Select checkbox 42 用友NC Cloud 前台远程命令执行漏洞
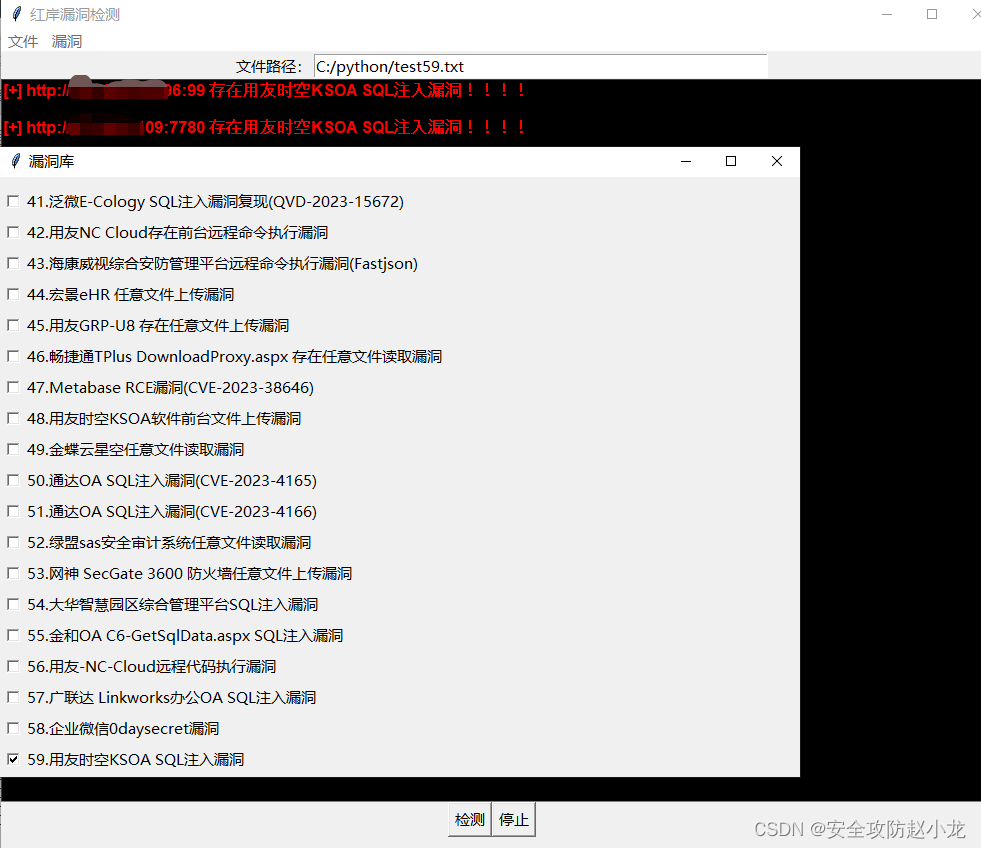 pyautogui.click(x=13, y=231)
